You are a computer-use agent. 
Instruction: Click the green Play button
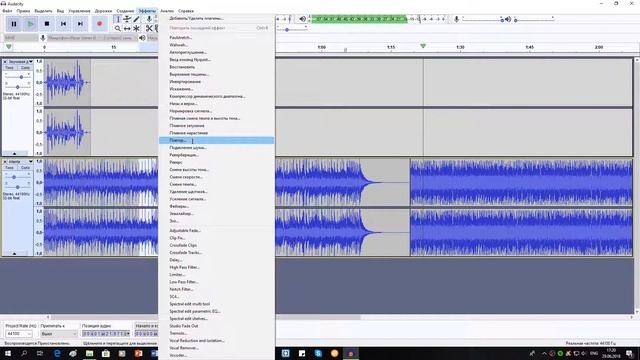click(x=30, y=24)
